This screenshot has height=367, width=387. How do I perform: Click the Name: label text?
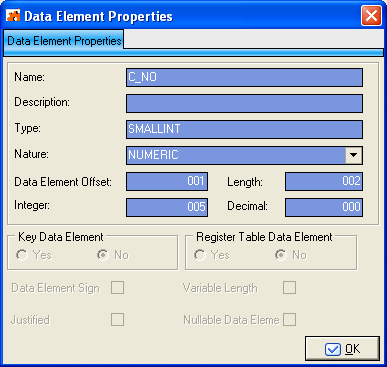pos(29,77)
